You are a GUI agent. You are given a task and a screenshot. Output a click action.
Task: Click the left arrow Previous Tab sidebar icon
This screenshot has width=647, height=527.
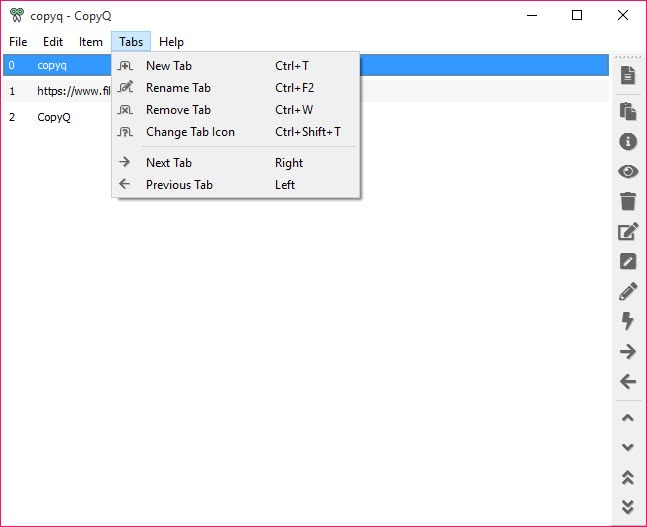628,381
